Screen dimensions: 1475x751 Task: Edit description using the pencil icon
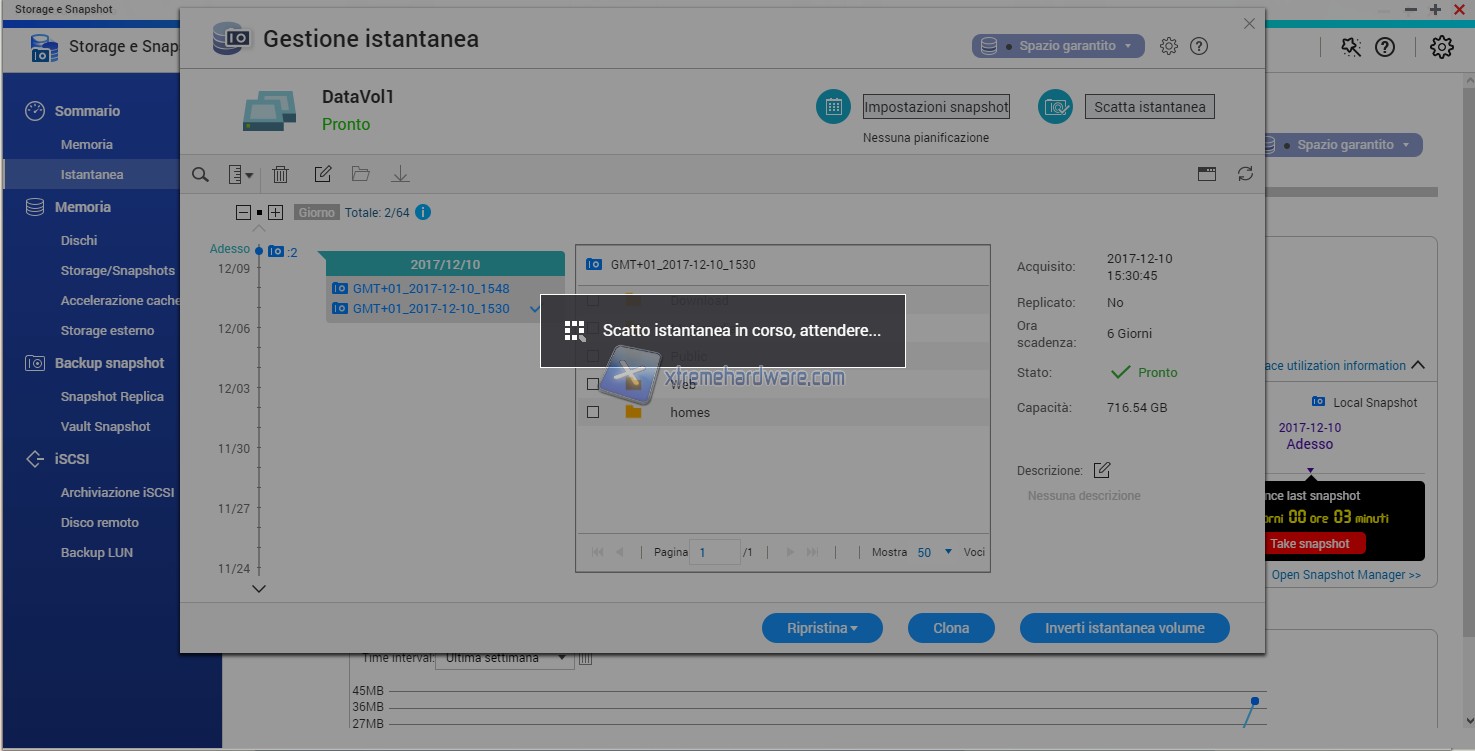1102,470
